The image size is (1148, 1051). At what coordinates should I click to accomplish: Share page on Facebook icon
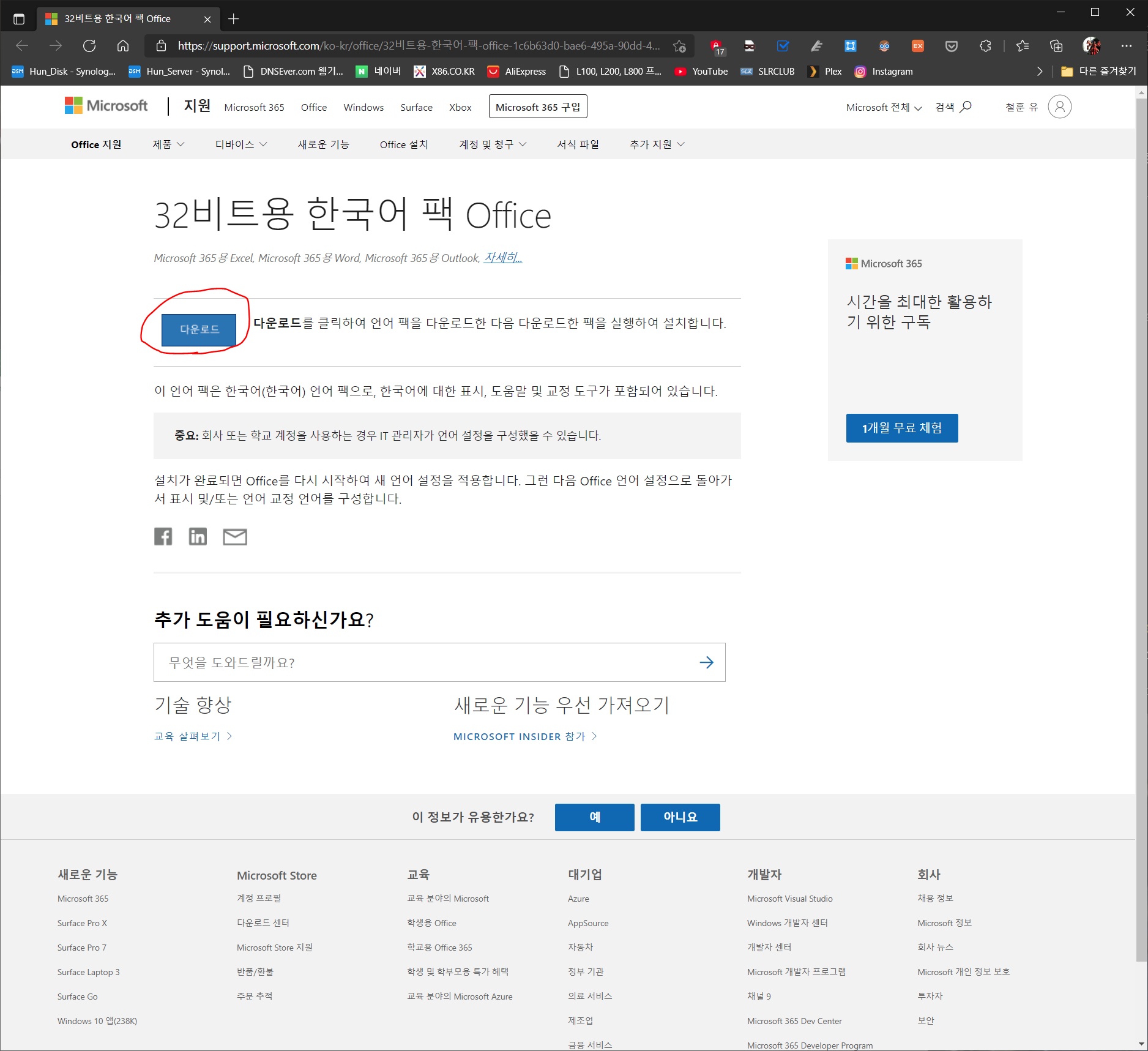[x=163, y=537]
